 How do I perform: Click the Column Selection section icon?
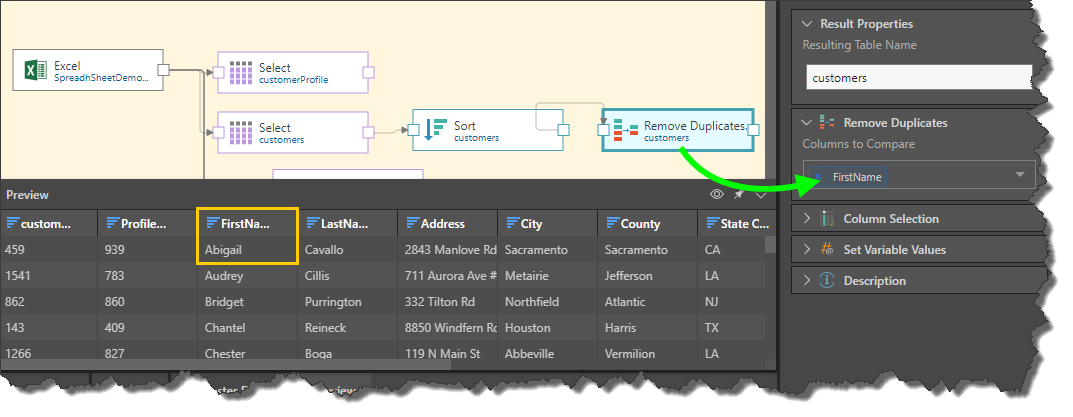pos(827,219)
